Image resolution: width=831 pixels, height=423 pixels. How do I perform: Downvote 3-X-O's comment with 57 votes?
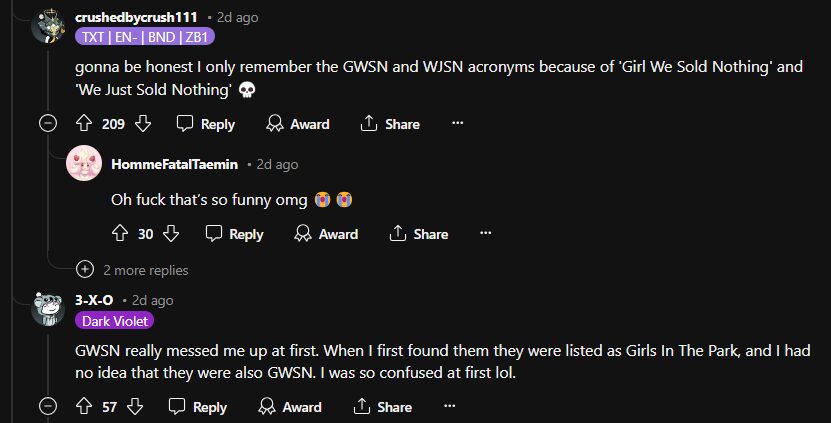click(x=135, y=407)
